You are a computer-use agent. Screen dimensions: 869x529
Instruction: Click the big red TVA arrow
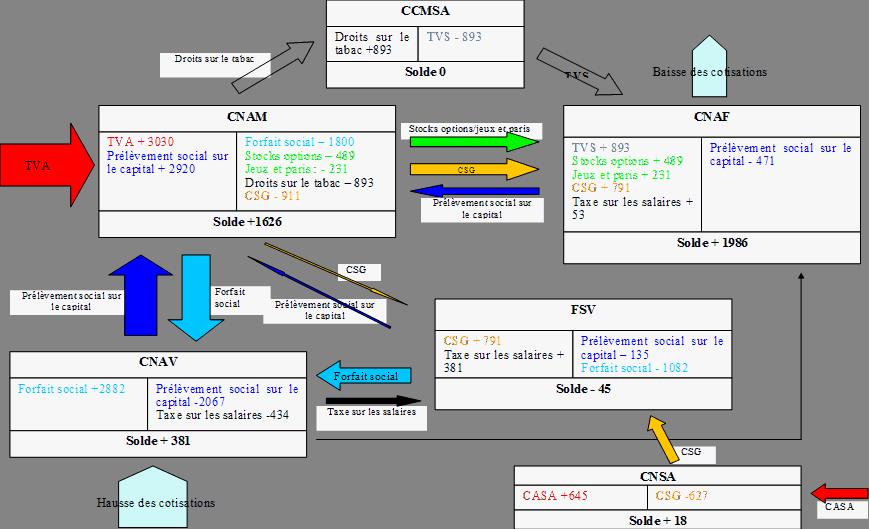pos(47,165)
